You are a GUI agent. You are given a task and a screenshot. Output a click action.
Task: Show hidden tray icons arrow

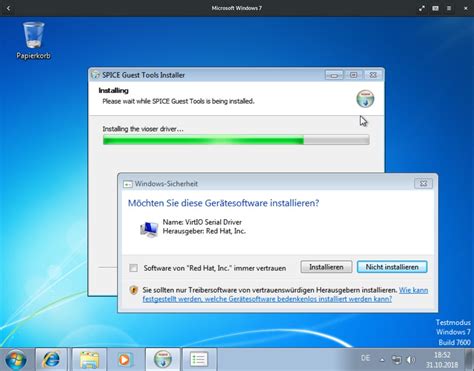(x=382, y=360)
